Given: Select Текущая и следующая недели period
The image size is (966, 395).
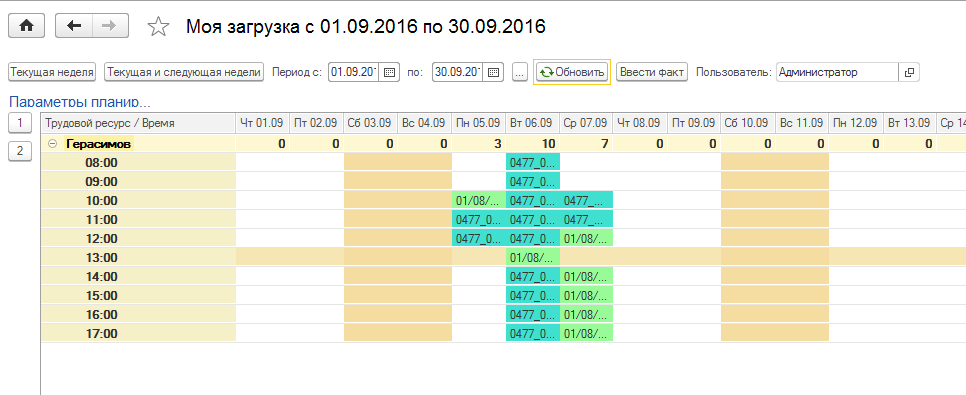Looking at the screenshot, I should (184, 72).
